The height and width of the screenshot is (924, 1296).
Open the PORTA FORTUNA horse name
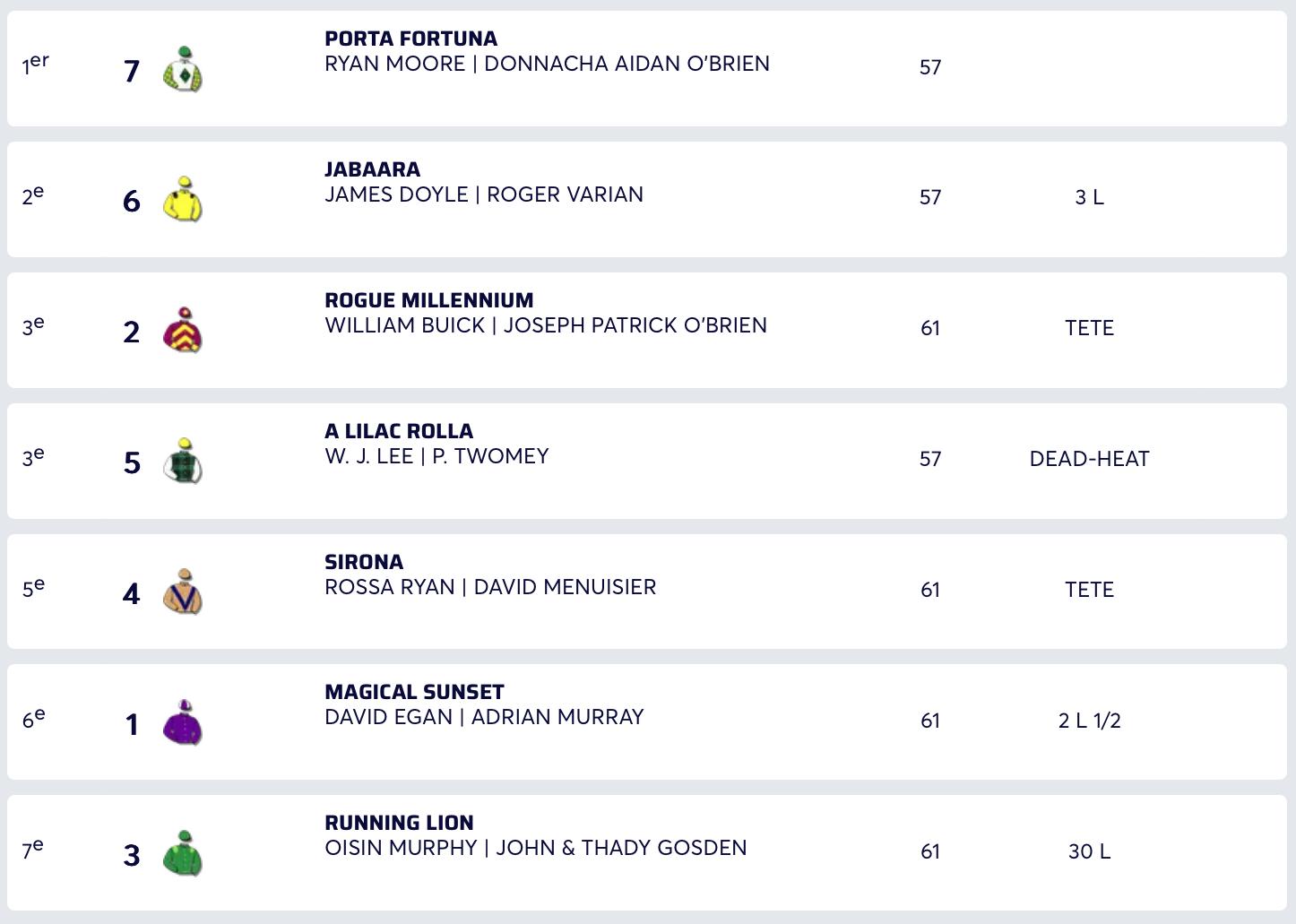point(410,39)
